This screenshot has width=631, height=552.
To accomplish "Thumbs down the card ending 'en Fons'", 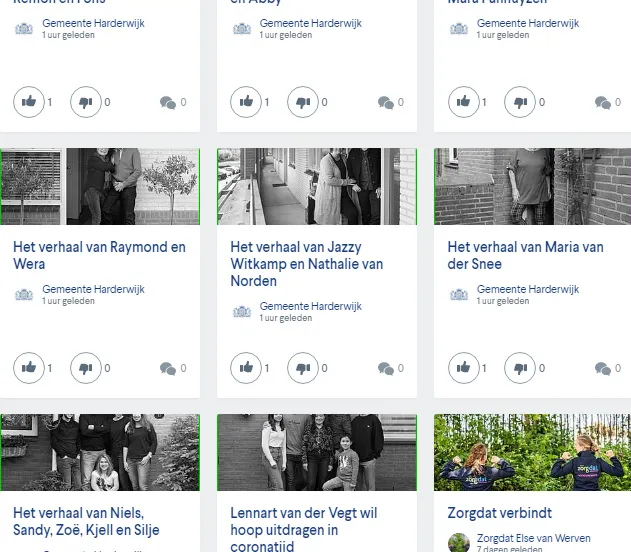I will (86, 102).
